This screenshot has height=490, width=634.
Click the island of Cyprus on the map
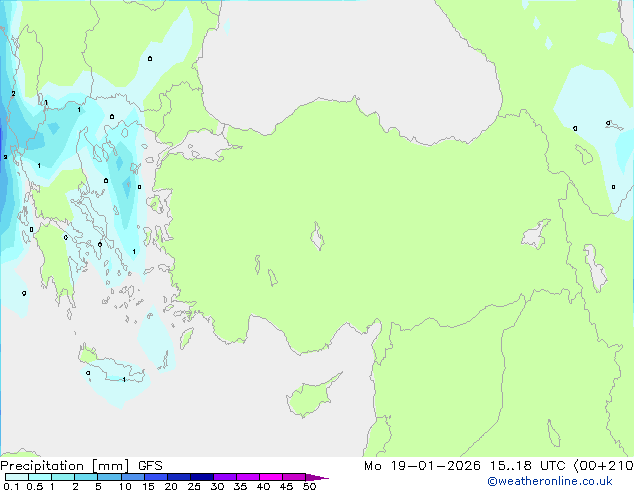[x=309, y=397]
